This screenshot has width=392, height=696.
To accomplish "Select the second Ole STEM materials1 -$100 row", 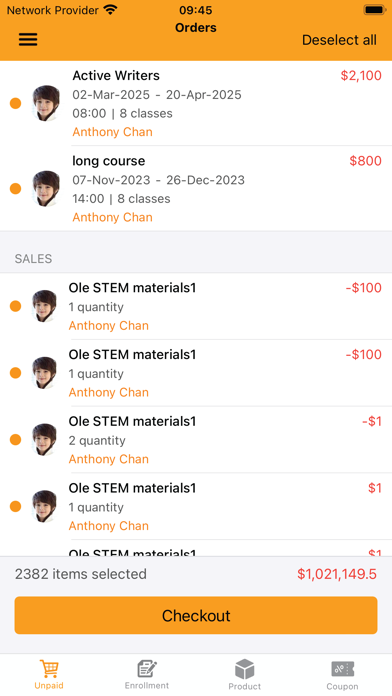I will pyautogui.click(x=196, y=373).
